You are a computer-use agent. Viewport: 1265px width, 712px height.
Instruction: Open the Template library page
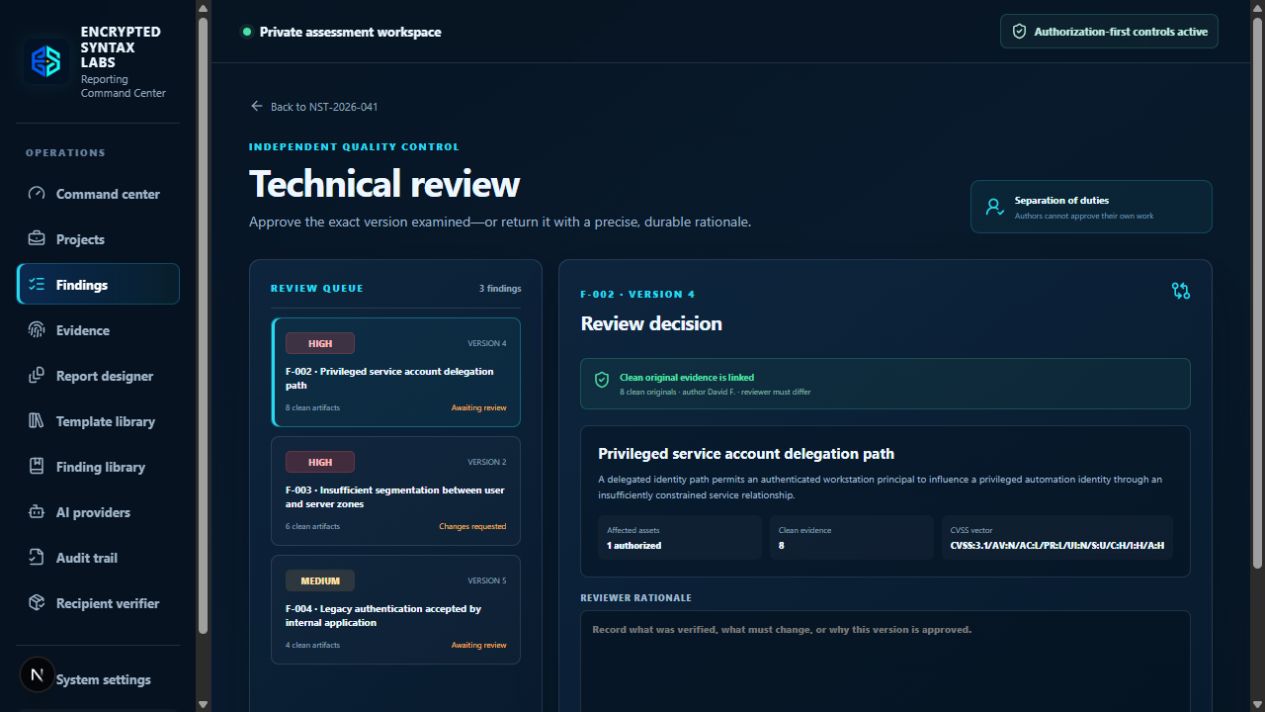pos(98,421)
